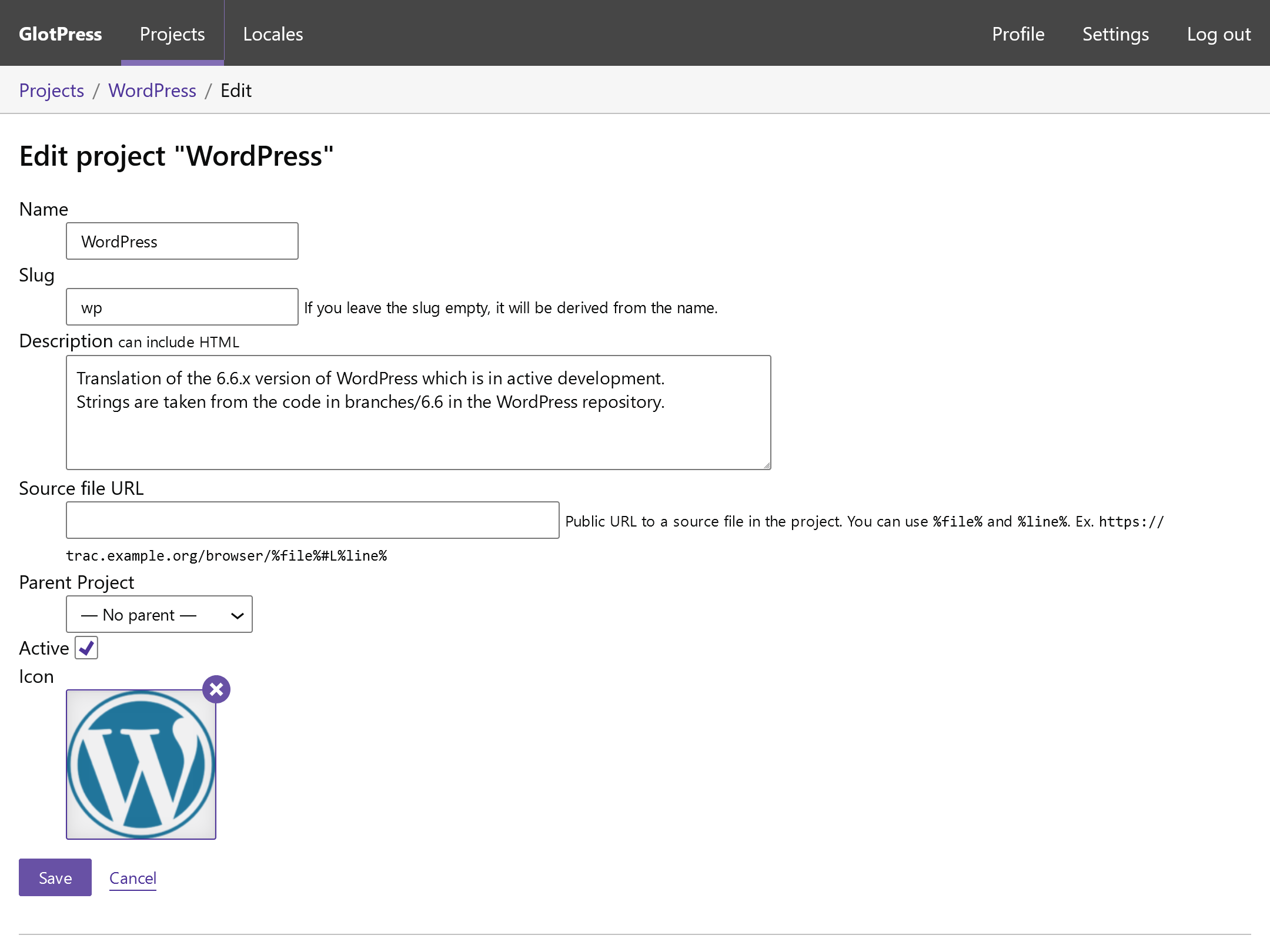Open the Parent Project dropdown
1270x952 pixels.
coord(159,614)
